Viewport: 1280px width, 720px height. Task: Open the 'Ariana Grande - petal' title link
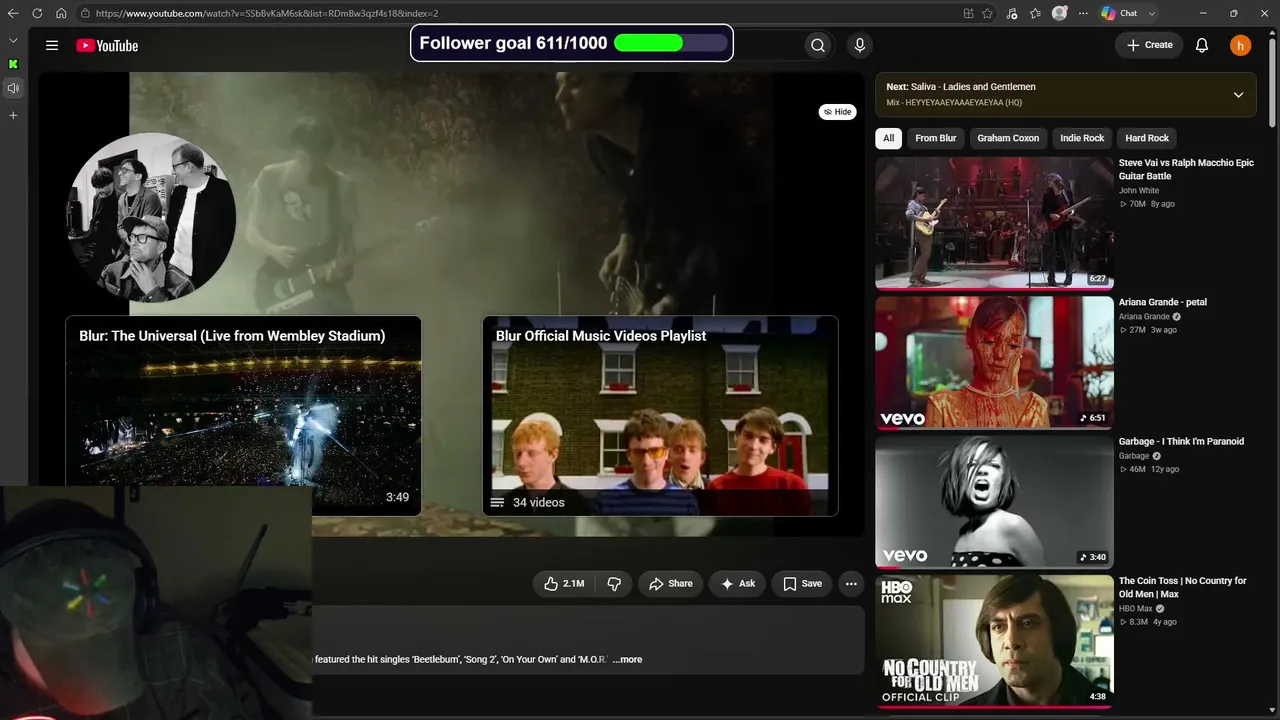tap(1163, 302)
